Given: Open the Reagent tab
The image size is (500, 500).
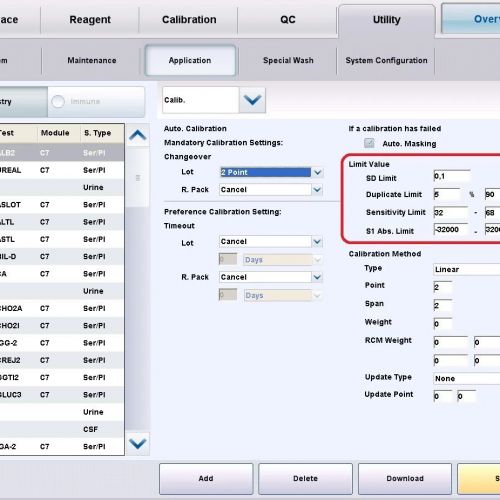Looking at the screenshot, I should 90,20.
